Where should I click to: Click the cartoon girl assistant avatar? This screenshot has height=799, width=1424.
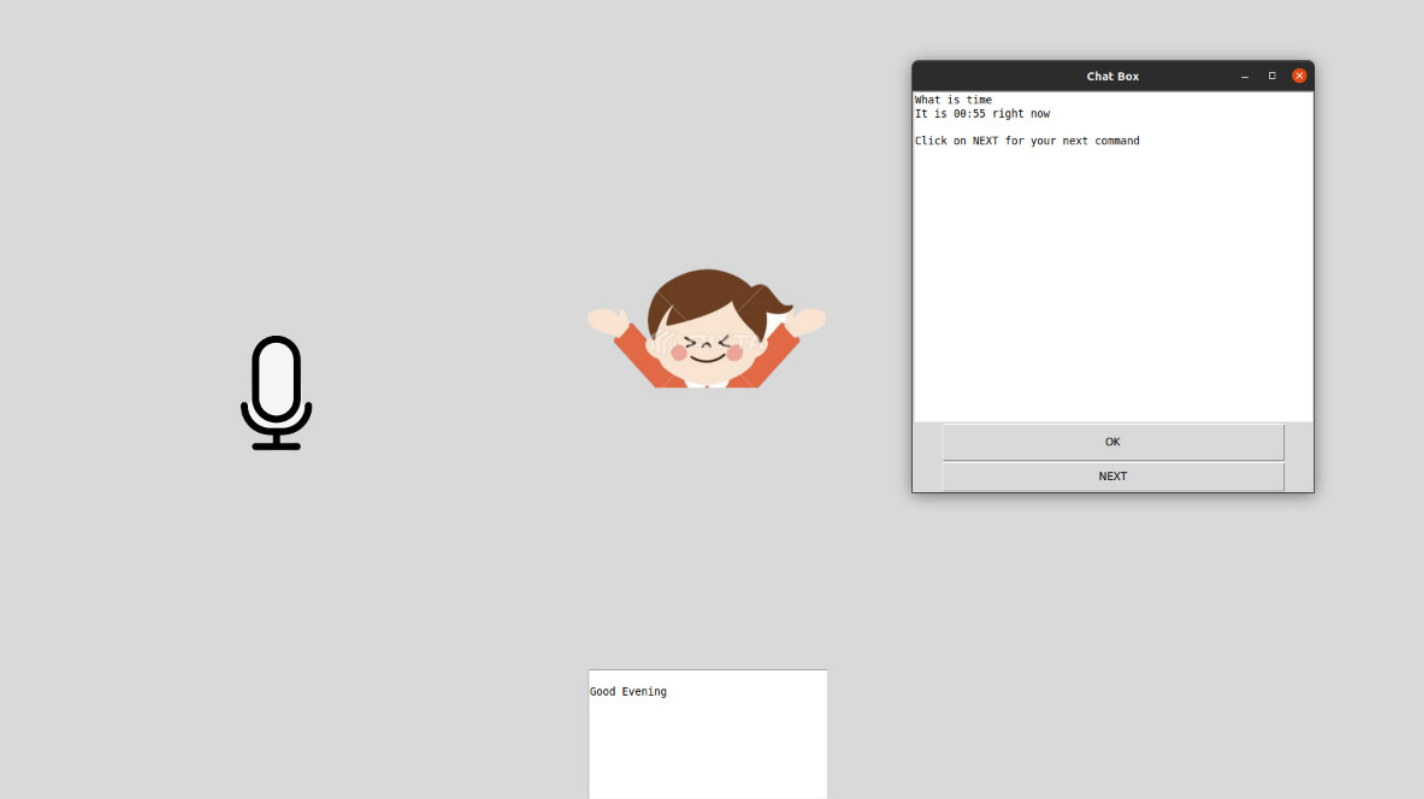coord(706,330)
